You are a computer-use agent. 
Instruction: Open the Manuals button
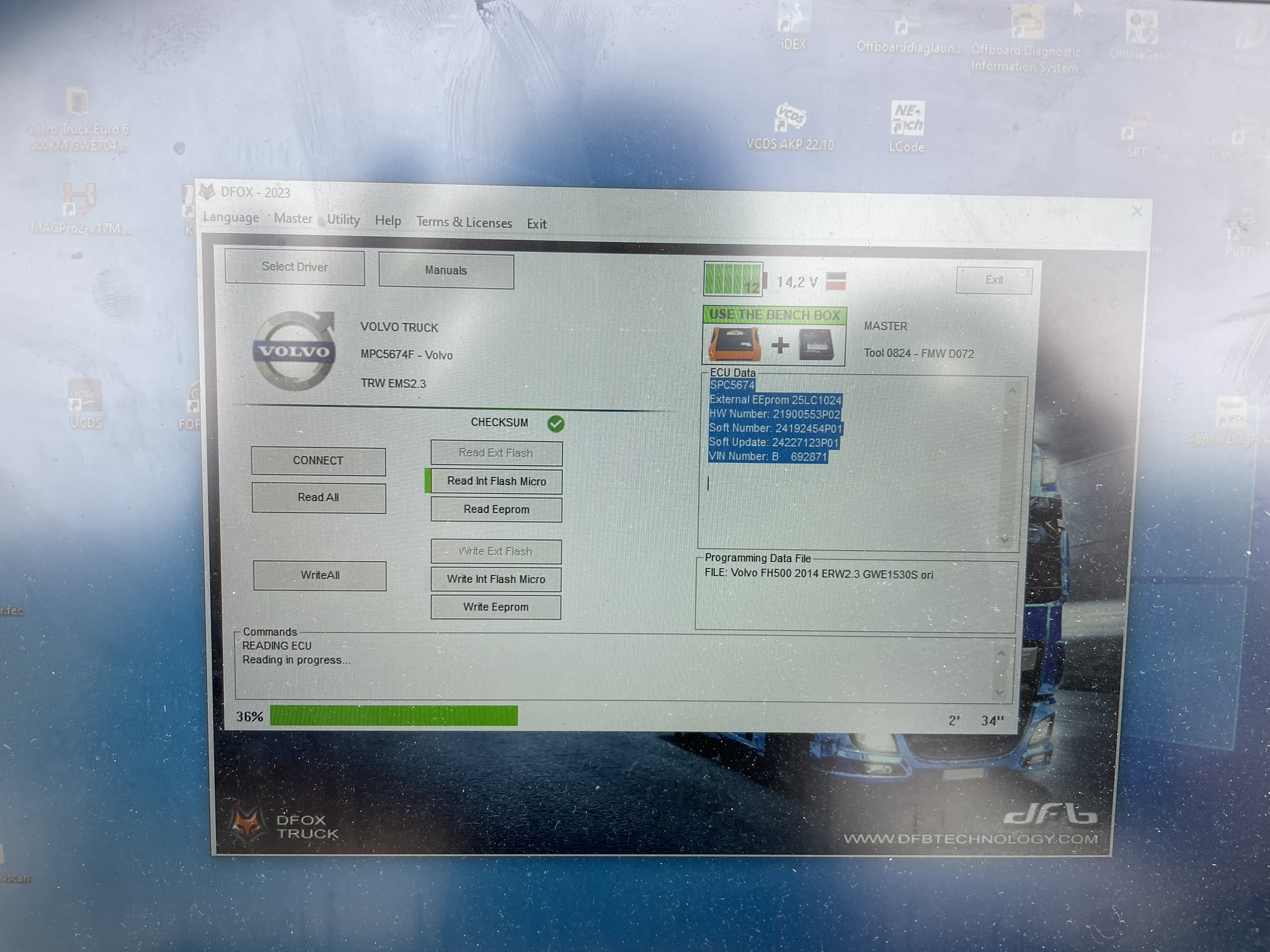(446, 270)
